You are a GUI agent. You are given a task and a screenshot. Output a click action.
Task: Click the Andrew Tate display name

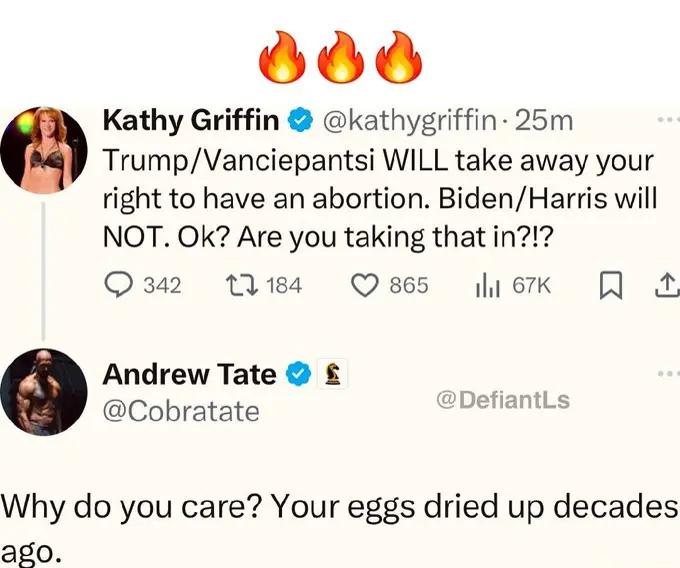point(189,374)
